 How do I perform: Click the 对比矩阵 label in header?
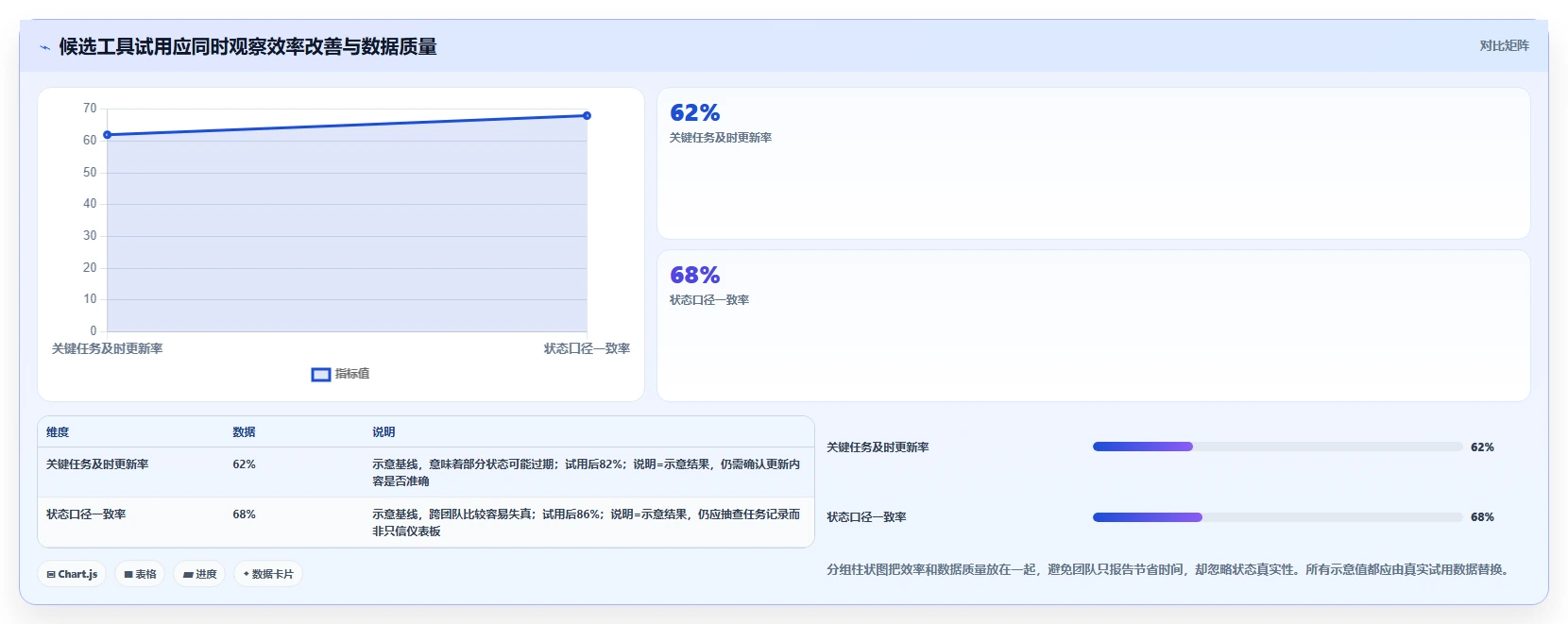[x=1504, y=45]
